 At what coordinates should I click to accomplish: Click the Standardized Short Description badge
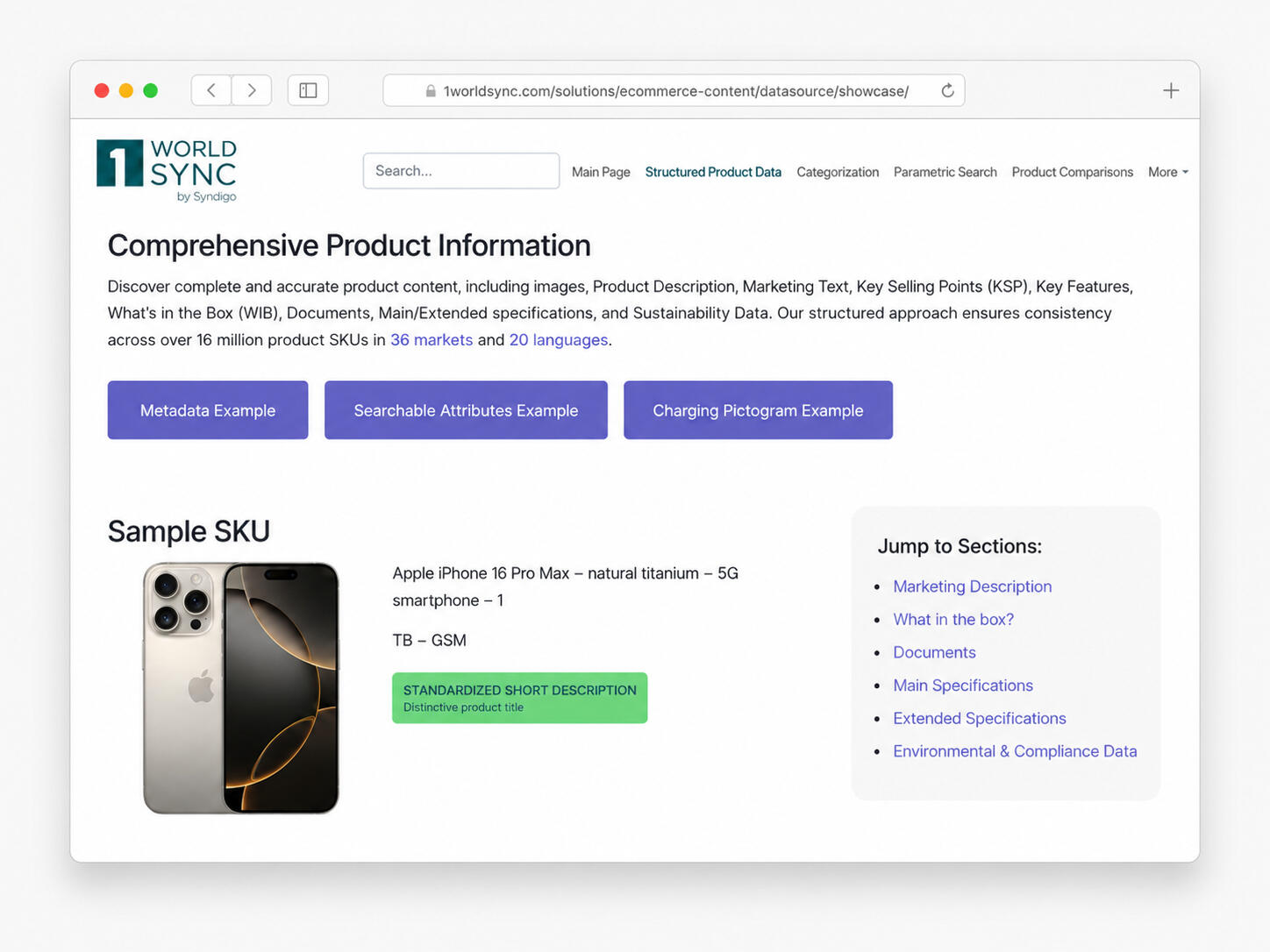coord(520,698)
